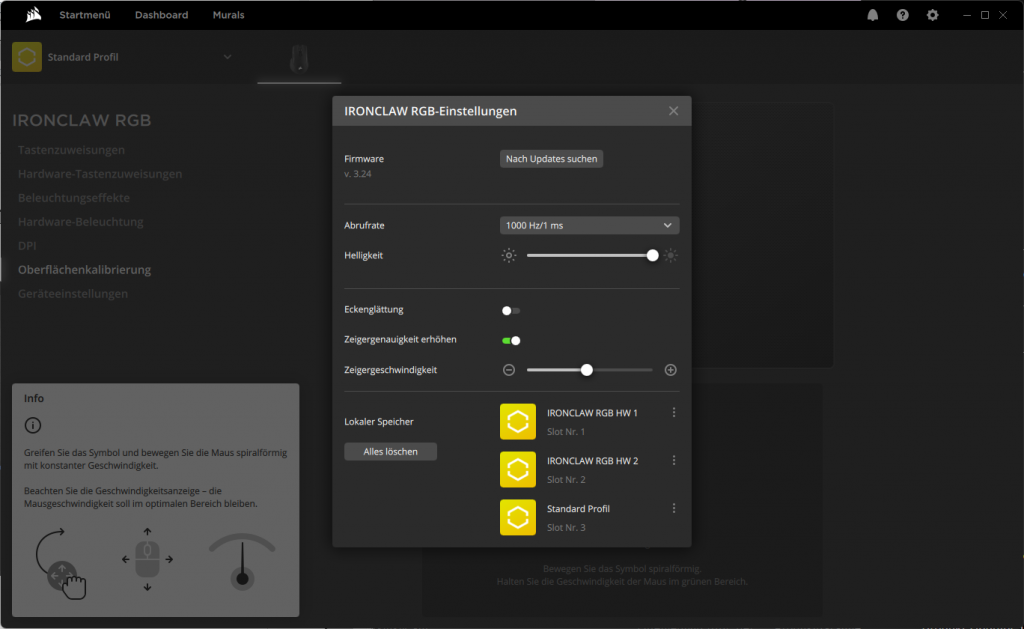This screenshot has height=629, width=1024.
Task: Increase pointer speed with plus icon
Action: 671,370
